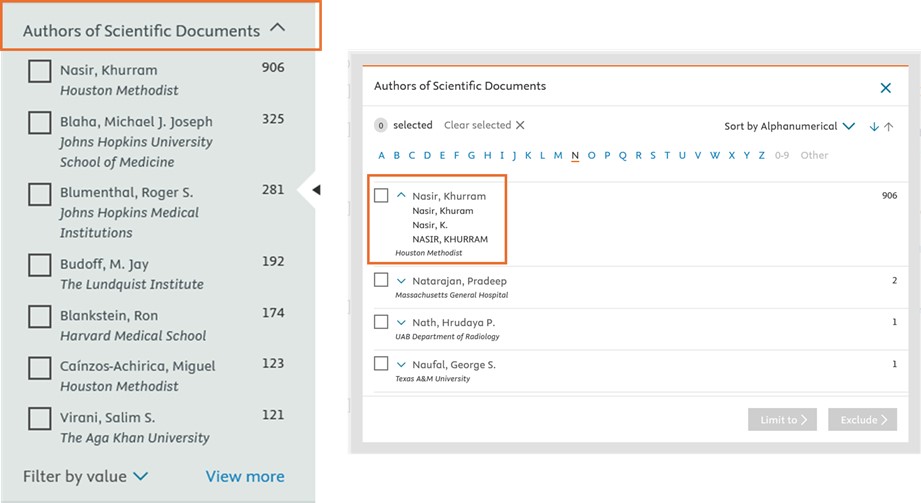Select the Virani, Salim S. checkbox
This screenshot has width=921, height=503.
click(39, 418)
